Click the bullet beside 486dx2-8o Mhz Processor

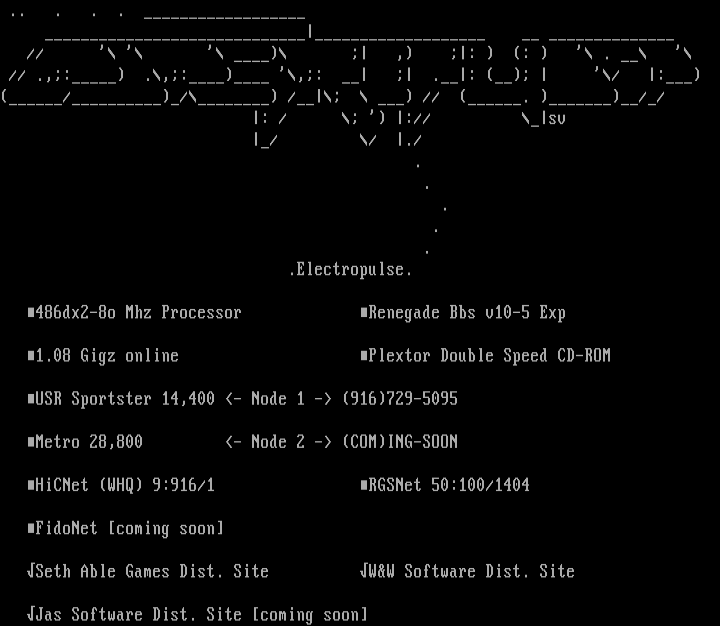coord(31,313)
